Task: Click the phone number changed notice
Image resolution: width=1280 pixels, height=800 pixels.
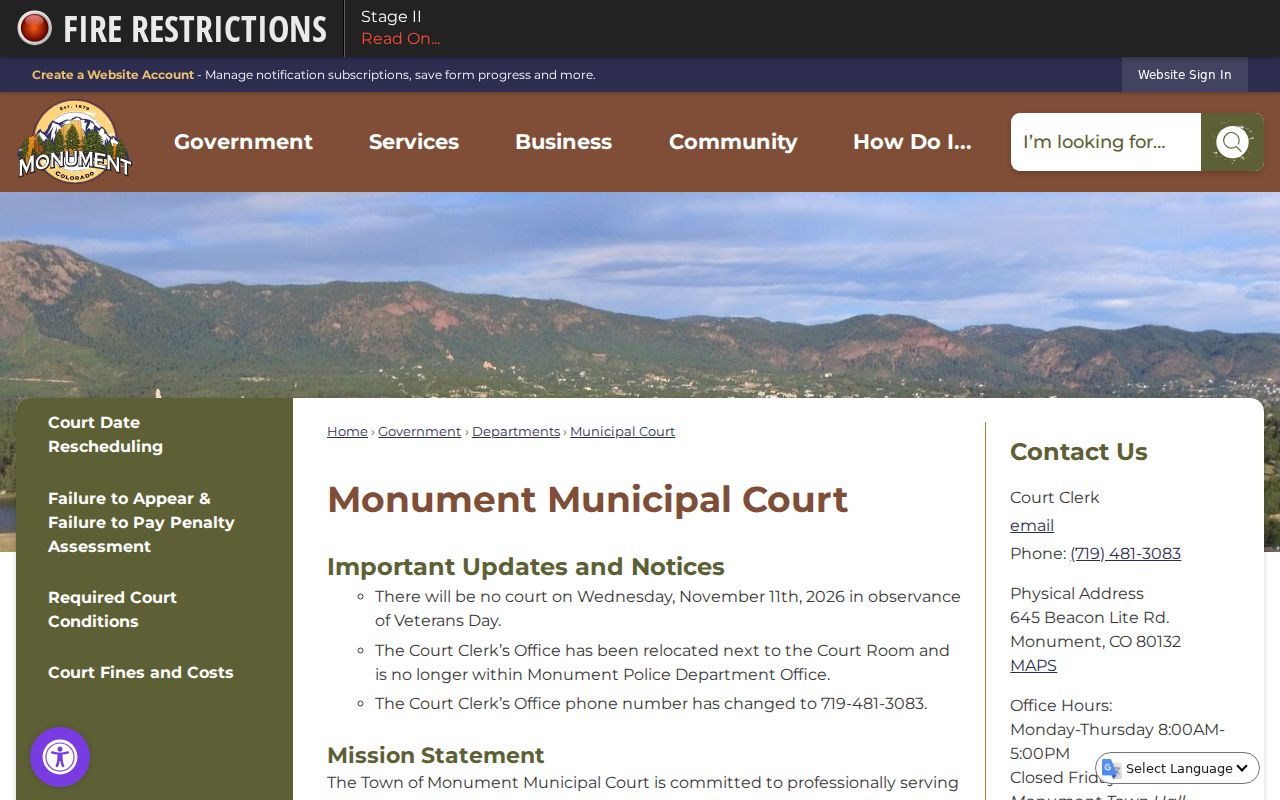Action: 651,703
